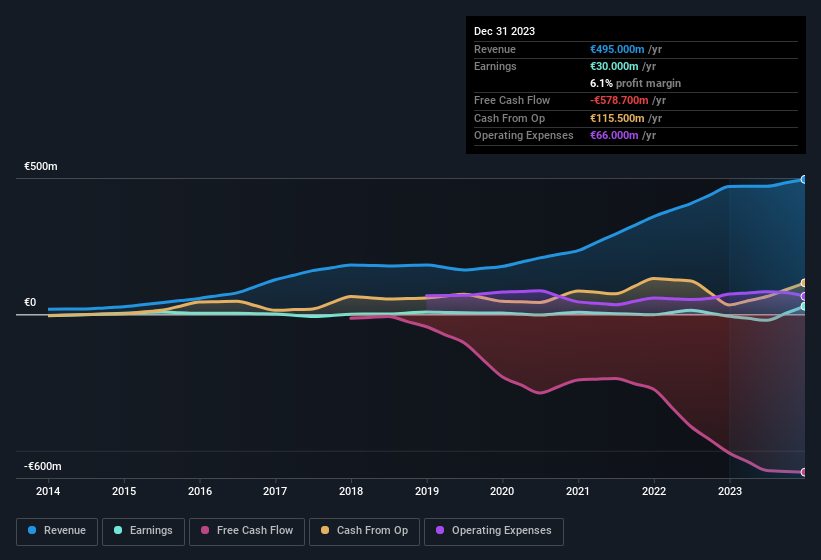Toggle the Revenue legend button
The height and width of the screenshot is (560, 821).
(x=57, y=531)
